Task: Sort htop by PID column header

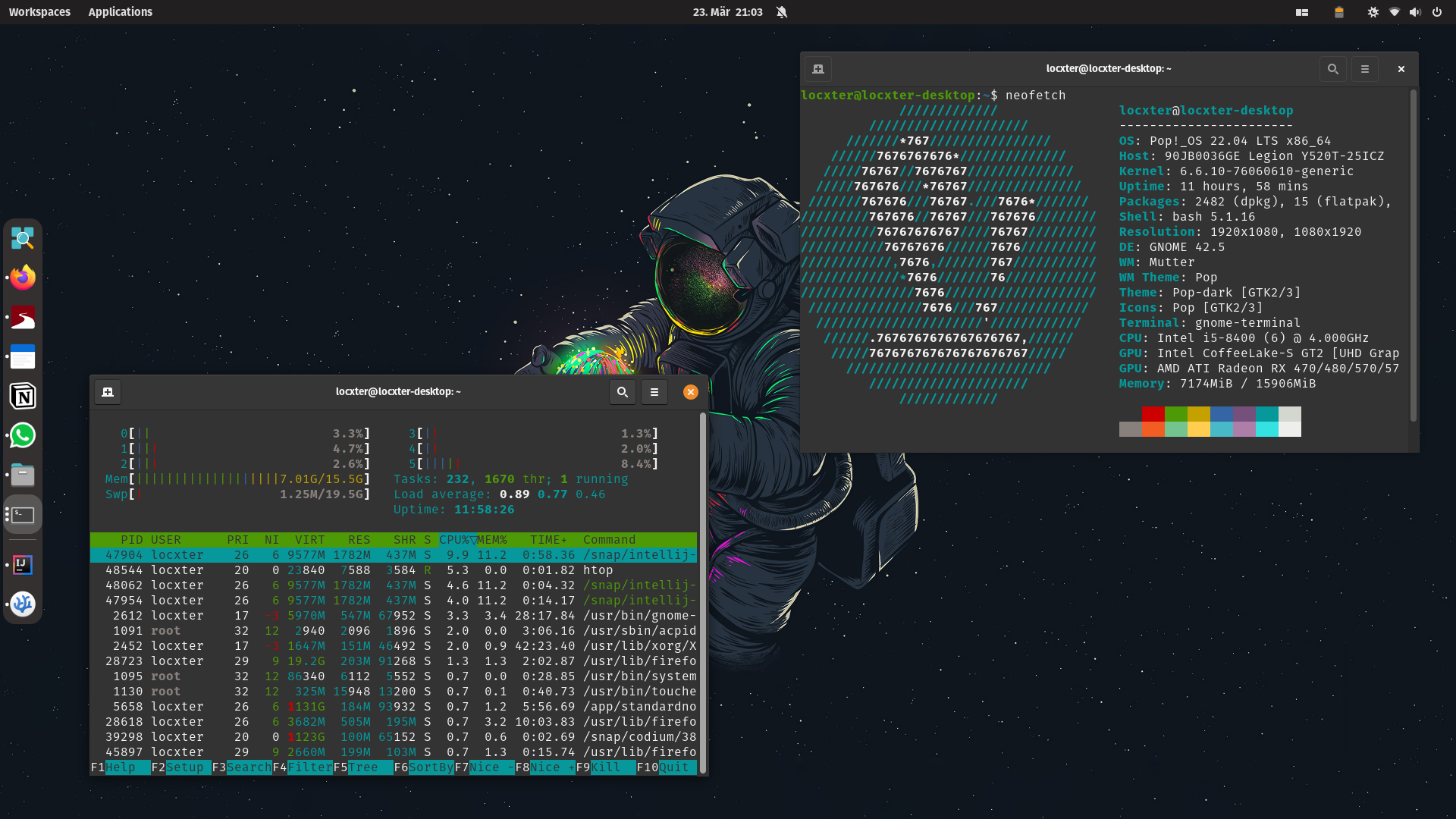Action: [132, 540]
